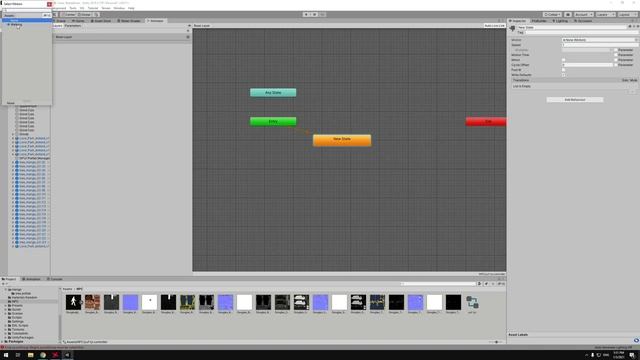Adjust the Project icon size slider
The height and width of the screenshot is (360, 640).
(x=496, y=342)
